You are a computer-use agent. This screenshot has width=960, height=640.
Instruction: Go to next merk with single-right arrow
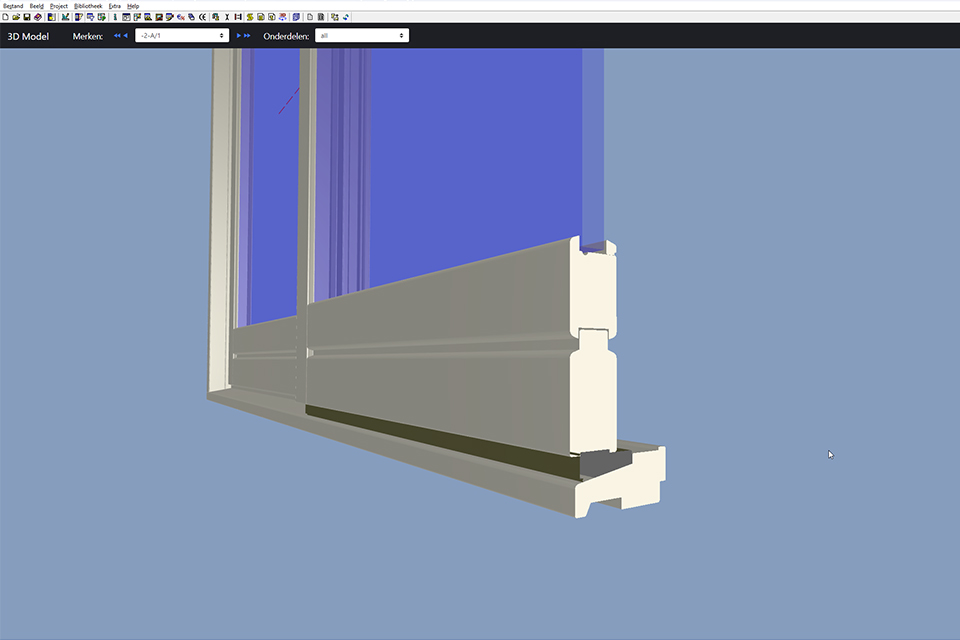(x=238, y=36)
